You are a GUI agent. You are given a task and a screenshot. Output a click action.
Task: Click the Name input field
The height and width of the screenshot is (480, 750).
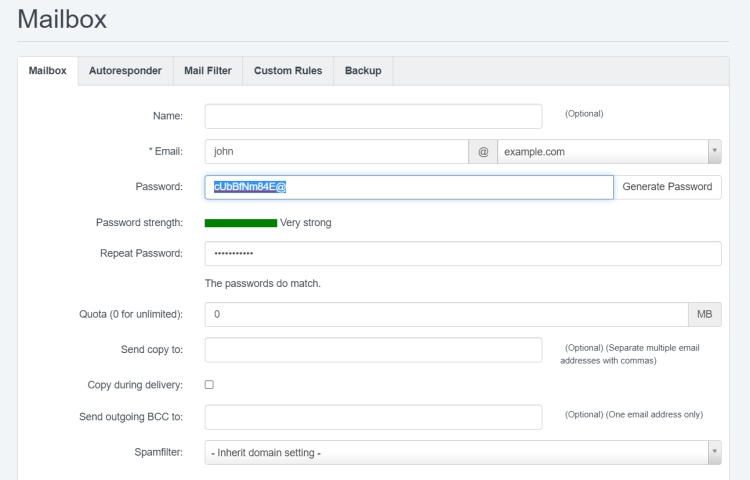pyautogui.click(x=373, y=116)
